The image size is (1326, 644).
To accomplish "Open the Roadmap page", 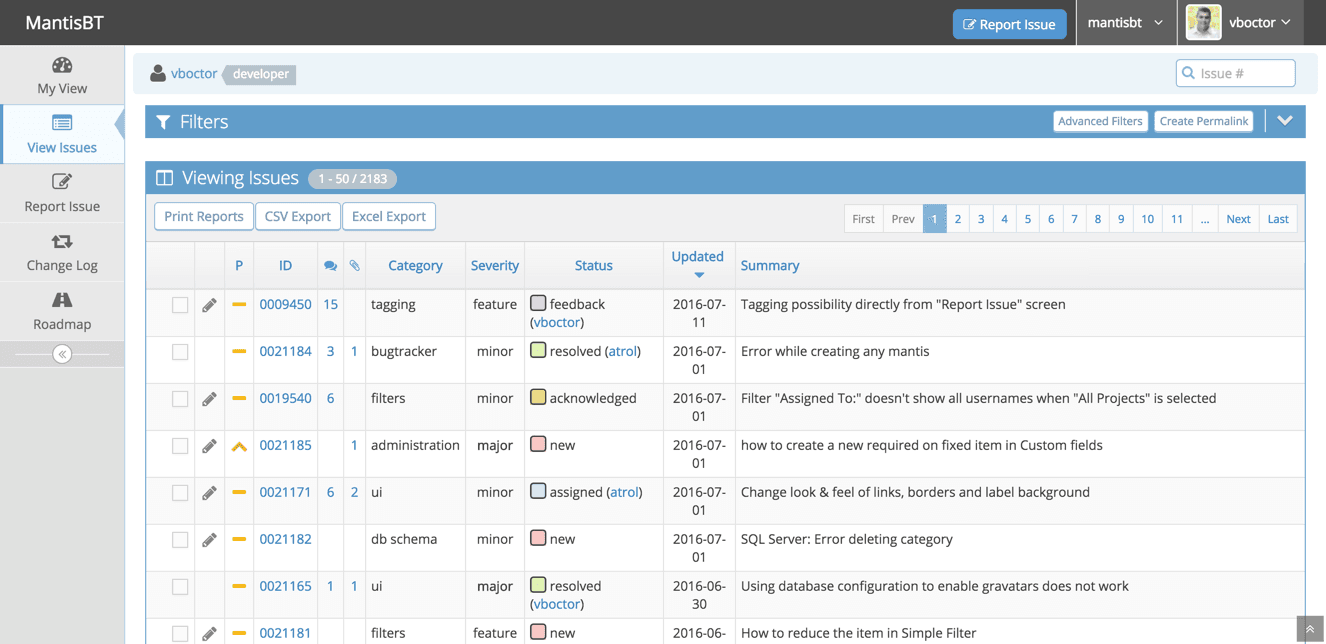I will 62,310.
